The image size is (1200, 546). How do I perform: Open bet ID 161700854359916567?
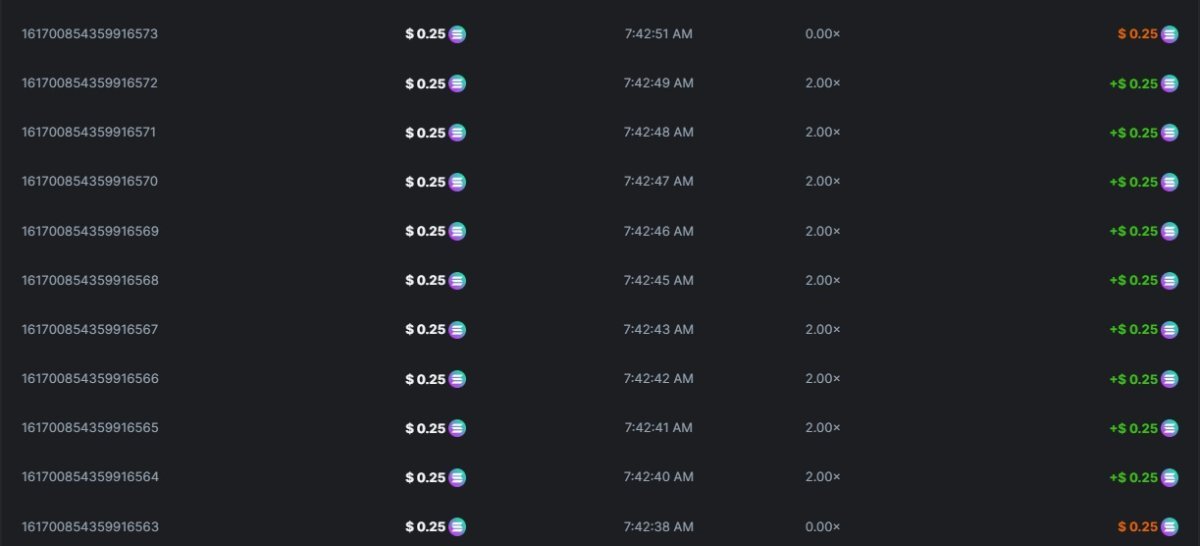tap(90, 330)
